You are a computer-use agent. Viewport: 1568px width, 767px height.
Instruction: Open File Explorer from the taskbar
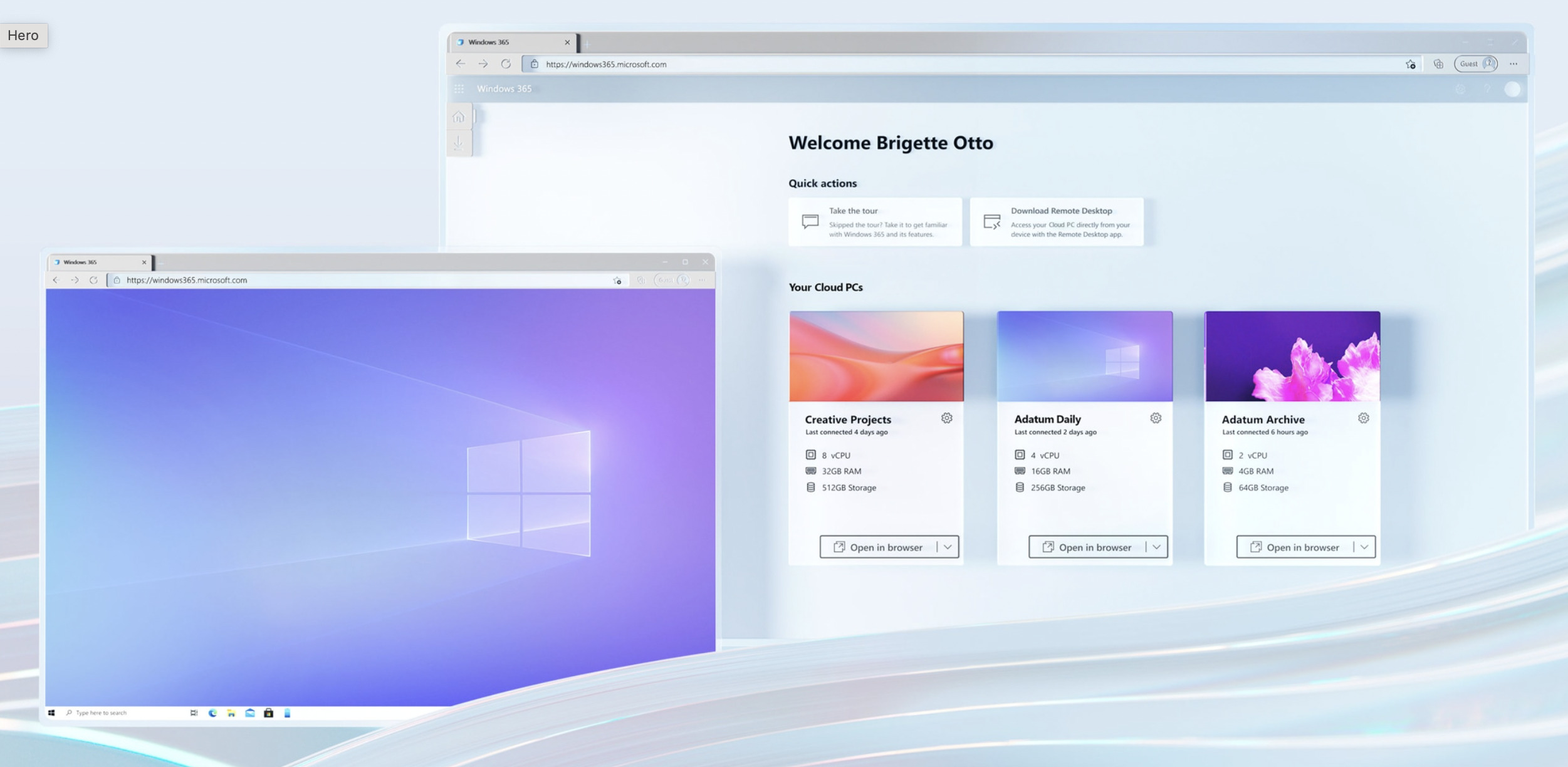pos(231,712)
